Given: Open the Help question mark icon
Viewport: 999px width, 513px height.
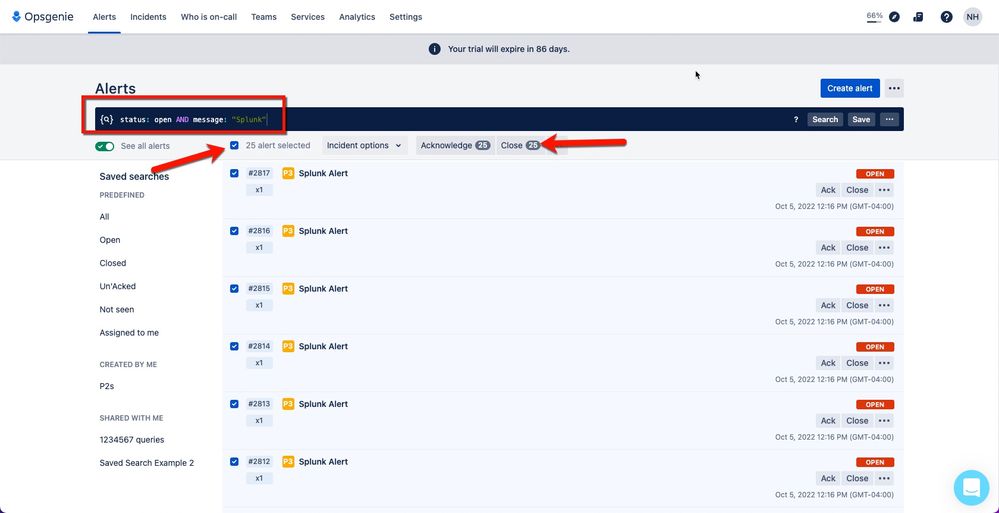Looking at the screenshot, I should coord(947,17).
